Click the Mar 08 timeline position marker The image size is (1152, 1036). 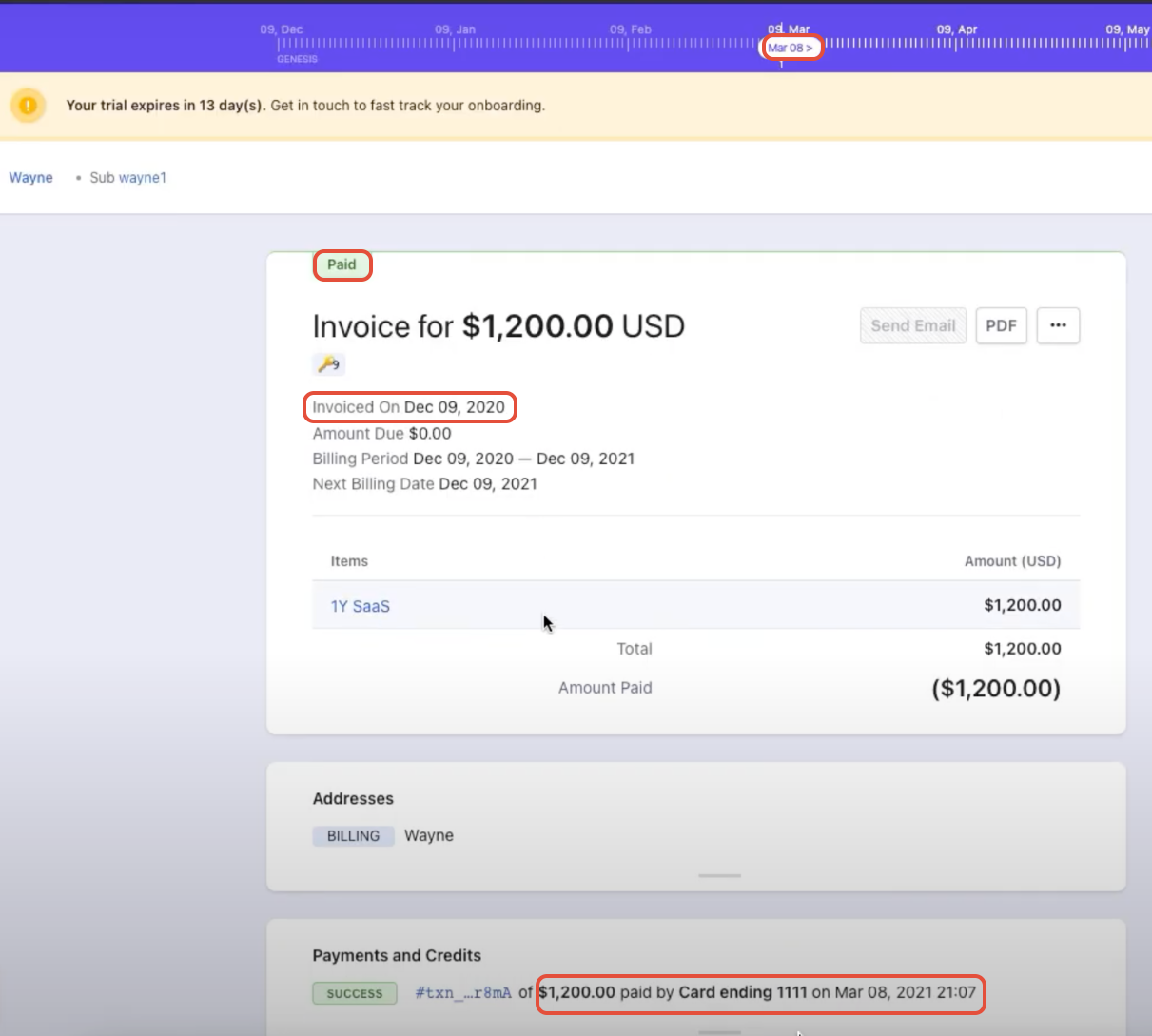pos(791,48)
